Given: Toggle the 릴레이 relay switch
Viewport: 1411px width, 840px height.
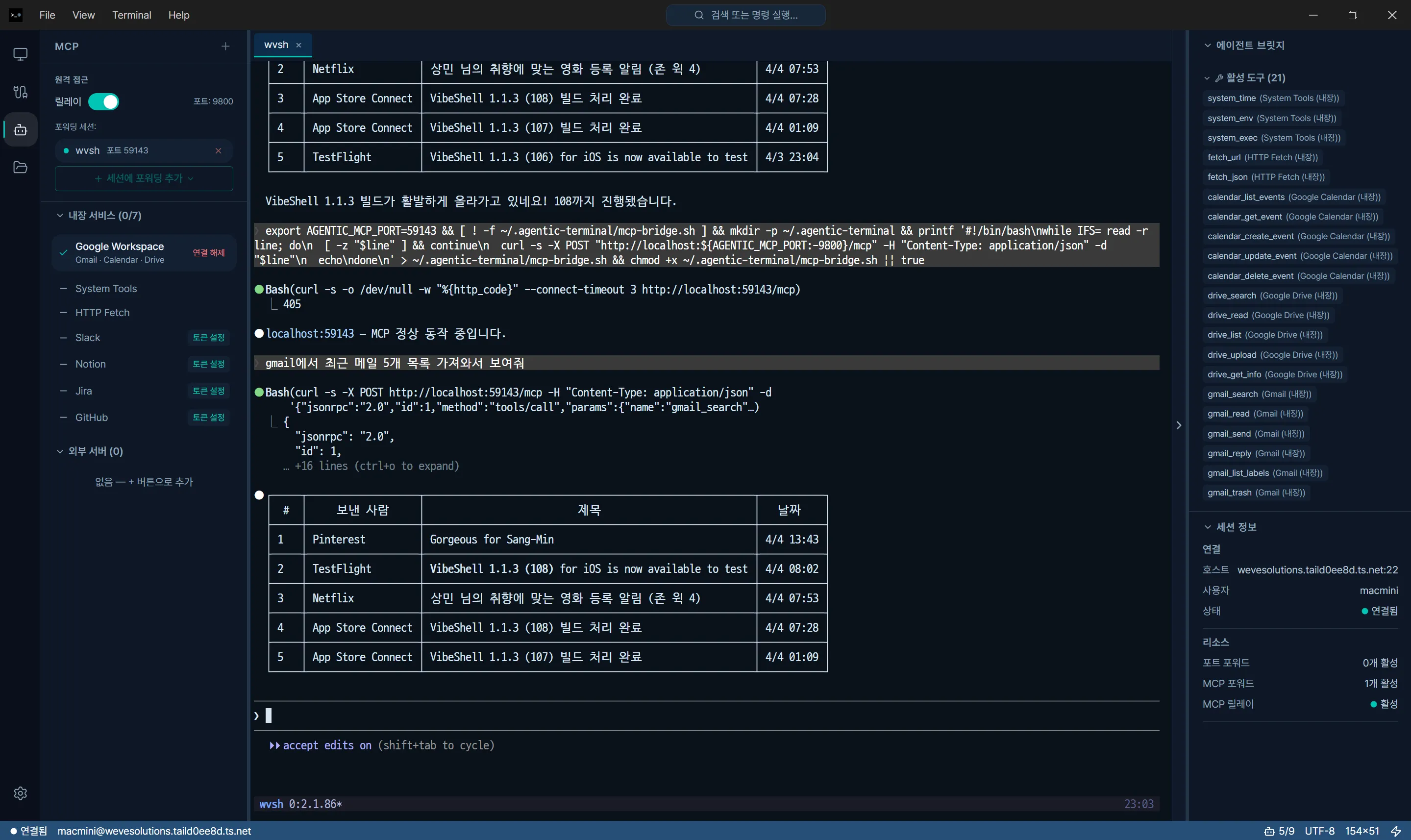Looking at the screenshot, I should pyautogui.click(x=103, y=102).
